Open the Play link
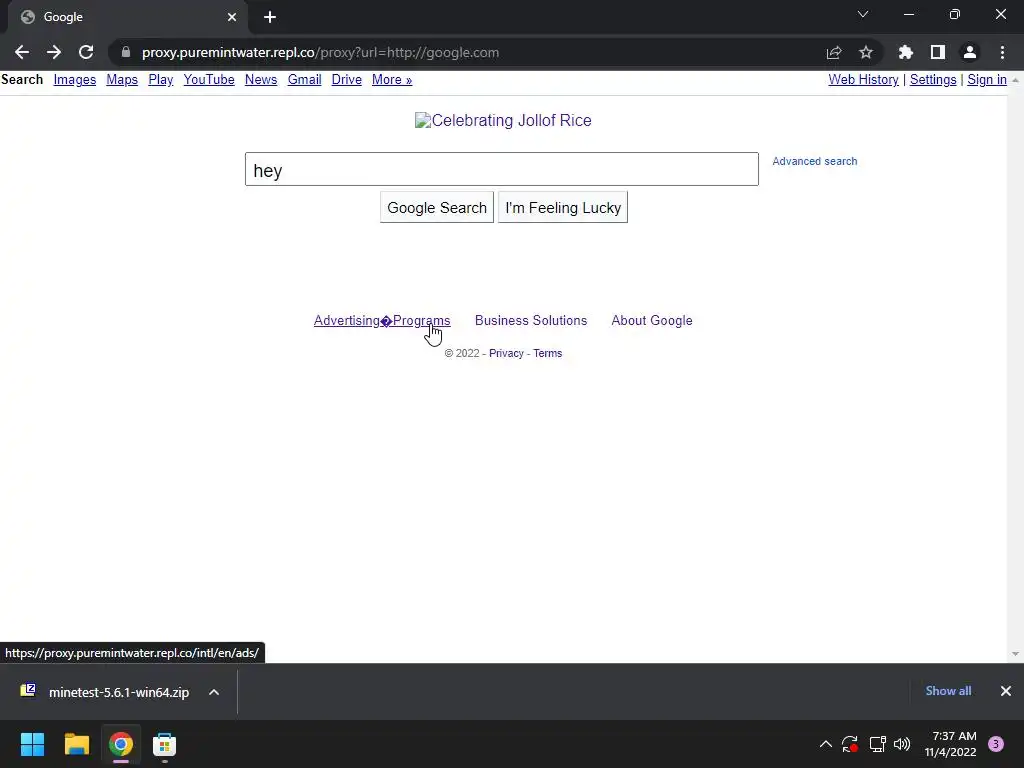1024x768 pixels. pos(161,80)
